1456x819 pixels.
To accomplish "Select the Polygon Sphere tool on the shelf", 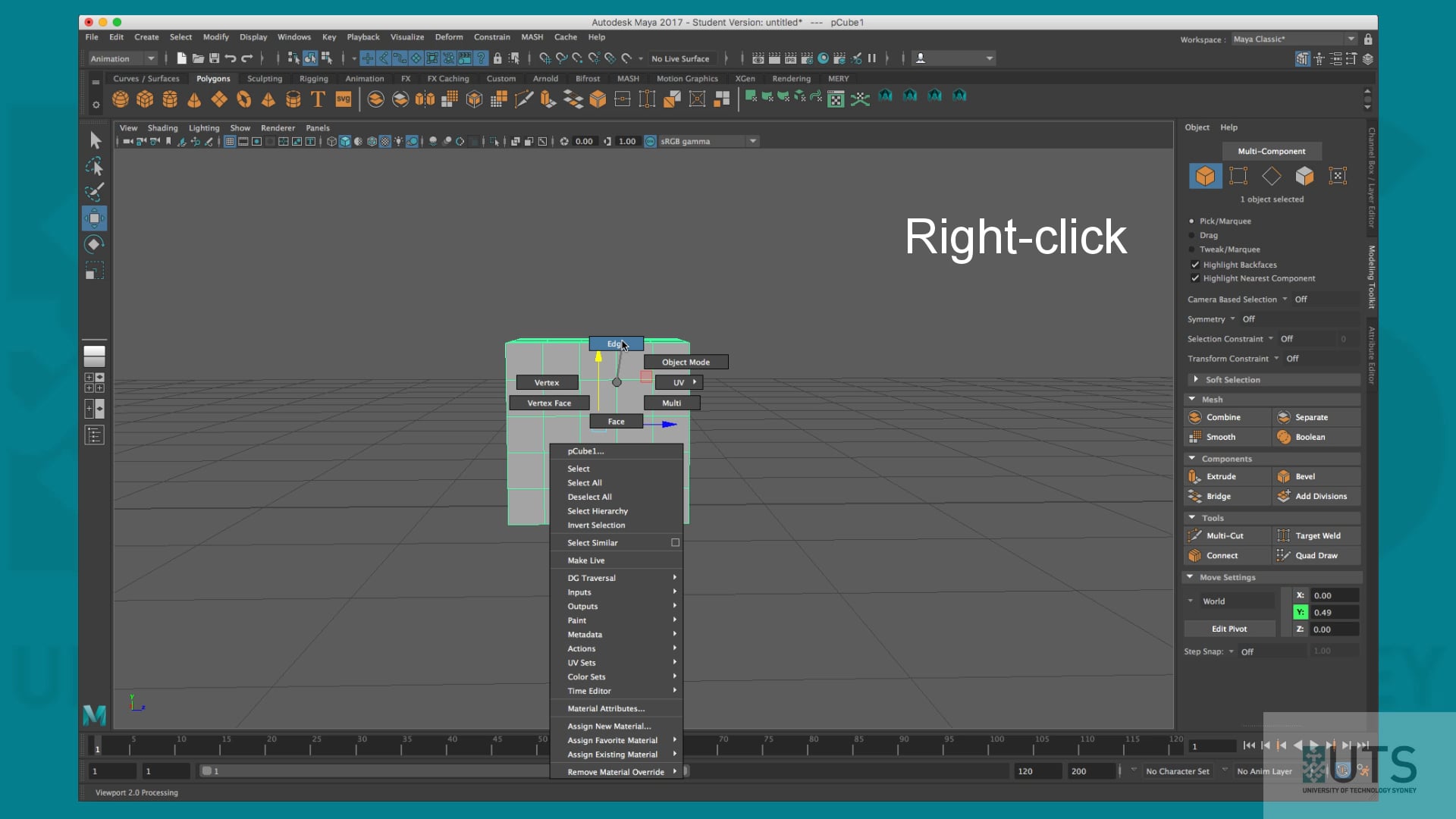I will (x=120, y=99).
